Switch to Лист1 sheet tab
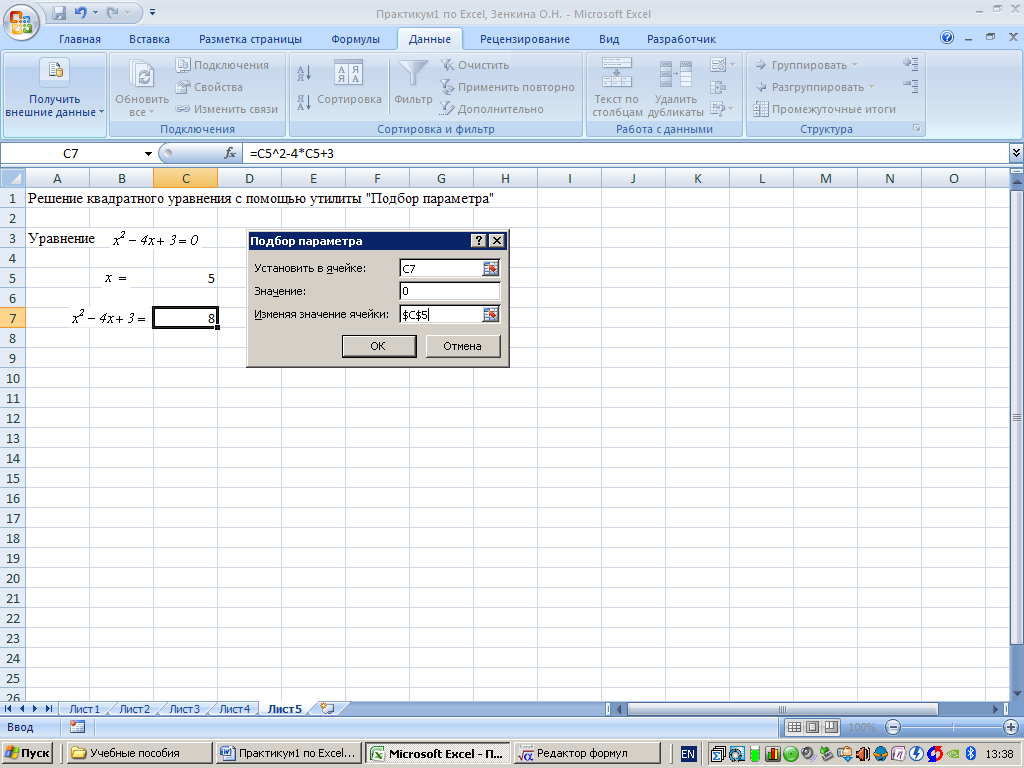The height and width of the screenshot is (768, 1024). click(x=85, y=709)
